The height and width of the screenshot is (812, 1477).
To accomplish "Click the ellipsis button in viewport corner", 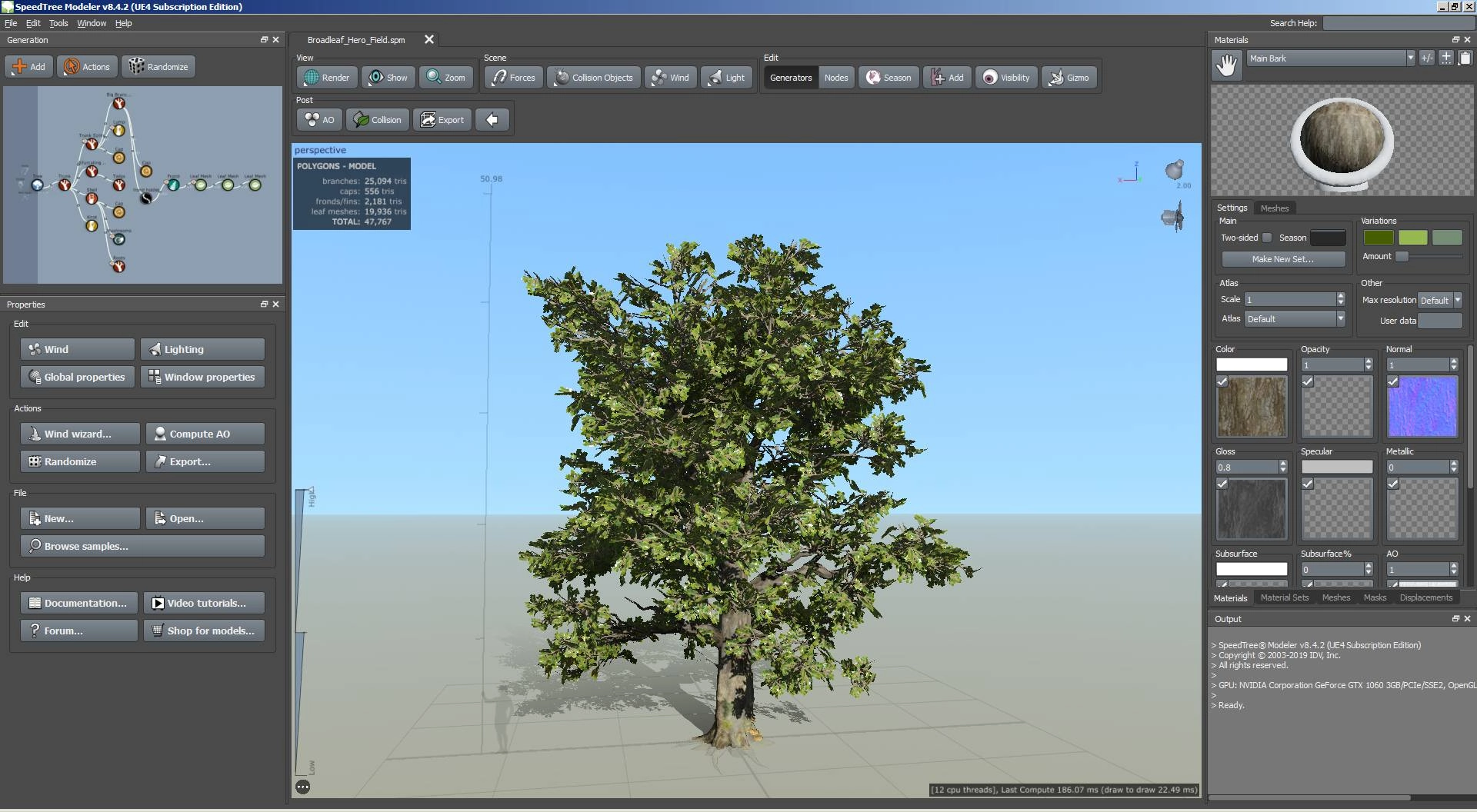I will (x=303, y=787).
